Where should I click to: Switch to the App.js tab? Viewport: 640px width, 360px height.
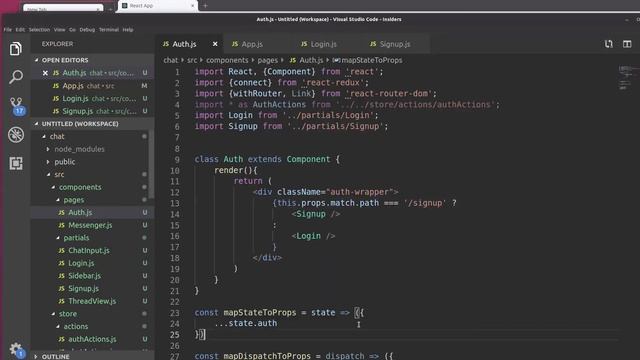point(258,44)
